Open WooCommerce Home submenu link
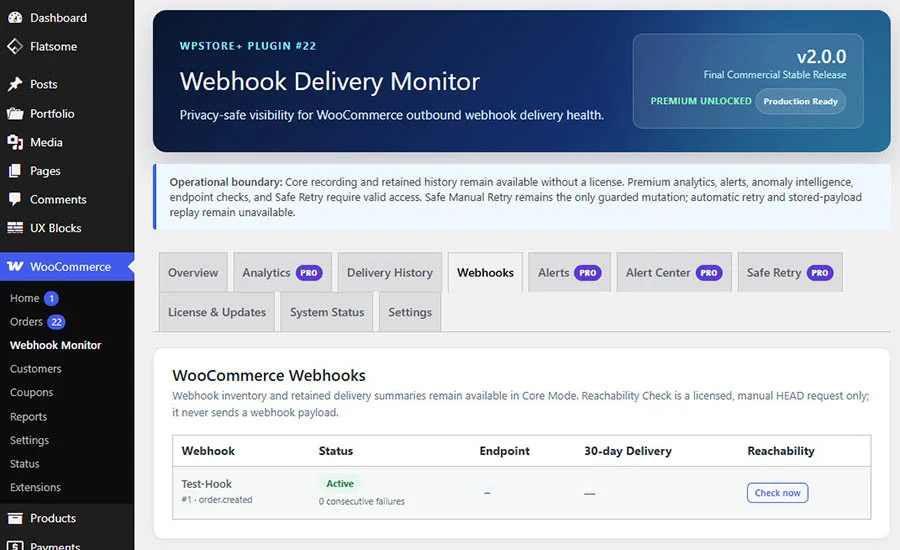This screenshot has width=900, height=550. 25,298
